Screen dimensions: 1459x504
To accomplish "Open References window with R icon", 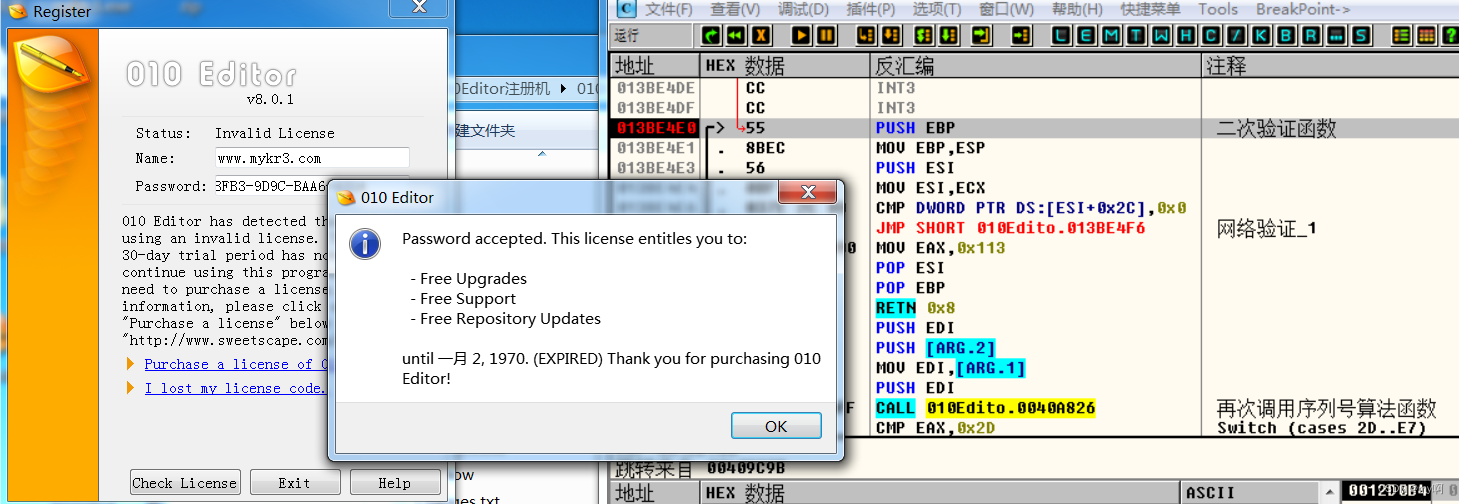I will tap(1312, 36).
